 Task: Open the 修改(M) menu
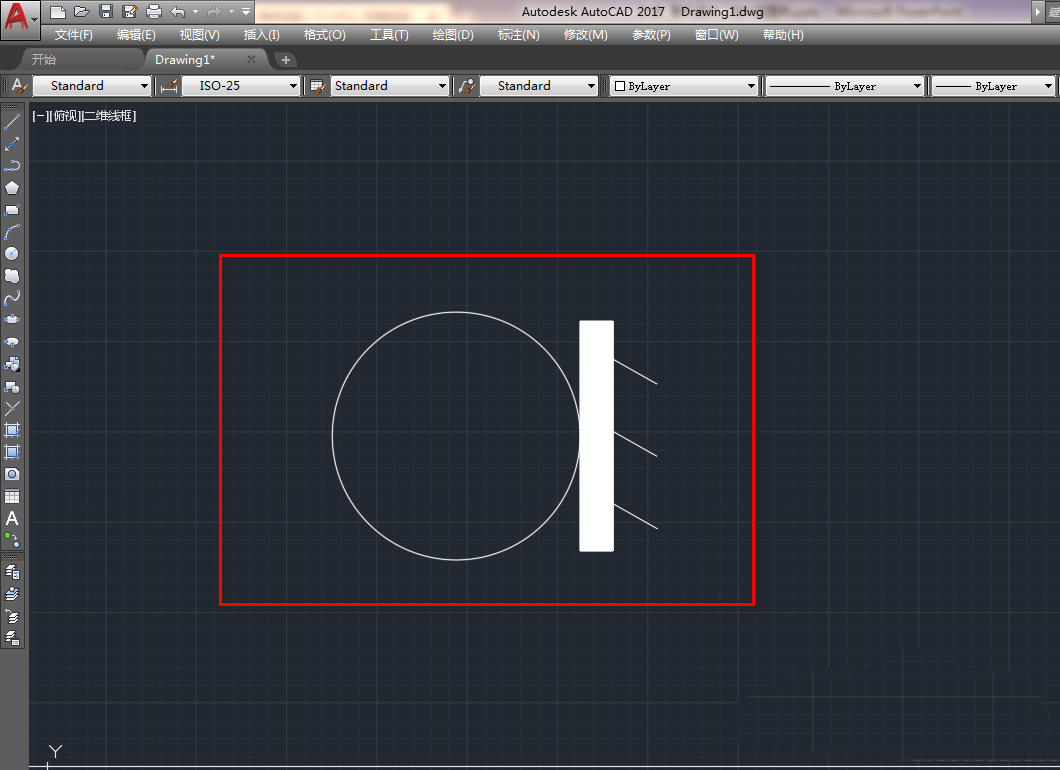click(x=585, y=35)
